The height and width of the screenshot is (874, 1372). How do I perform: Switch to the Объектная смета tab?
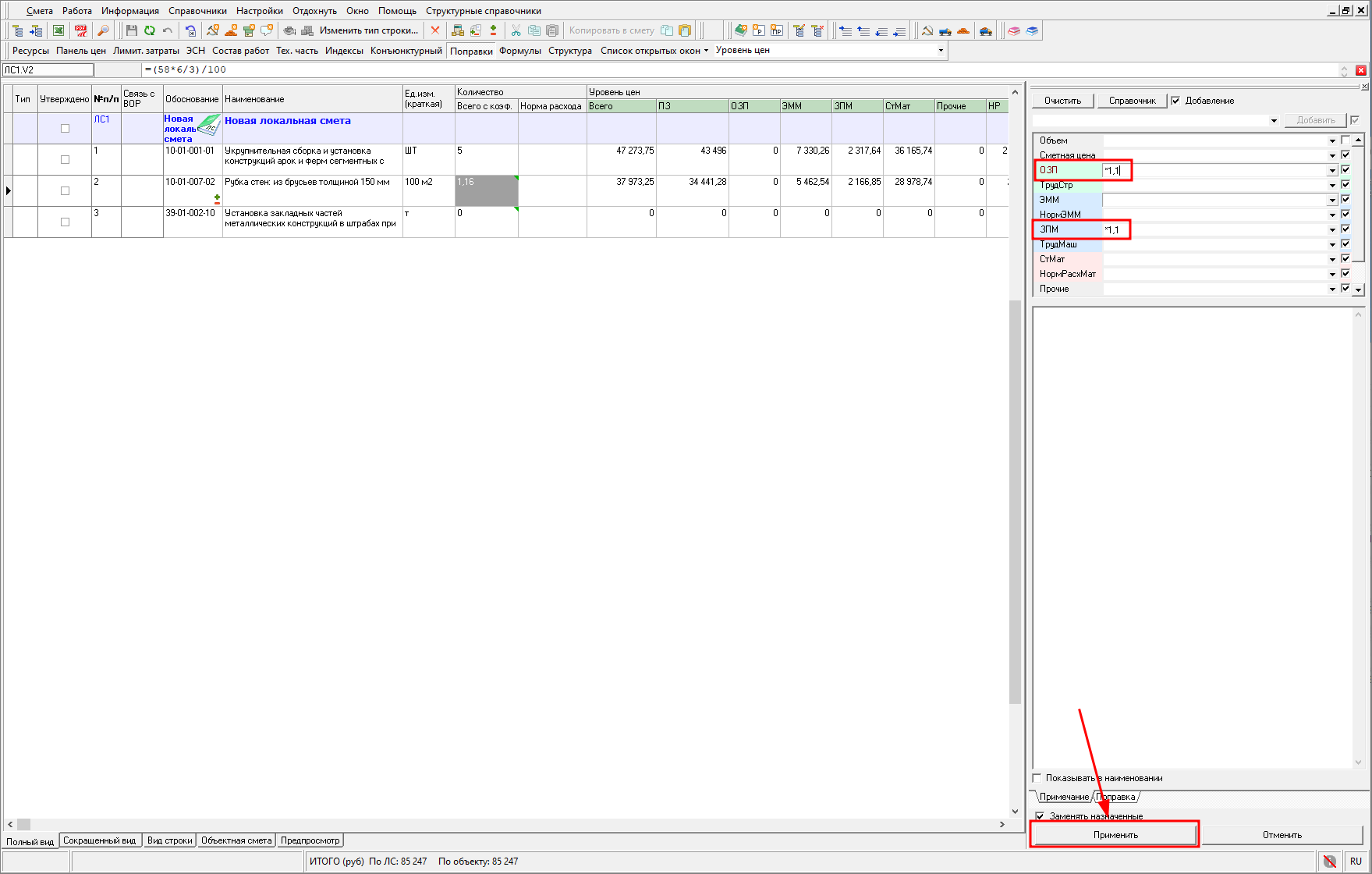pyautogui.click(x=236, y=840)
